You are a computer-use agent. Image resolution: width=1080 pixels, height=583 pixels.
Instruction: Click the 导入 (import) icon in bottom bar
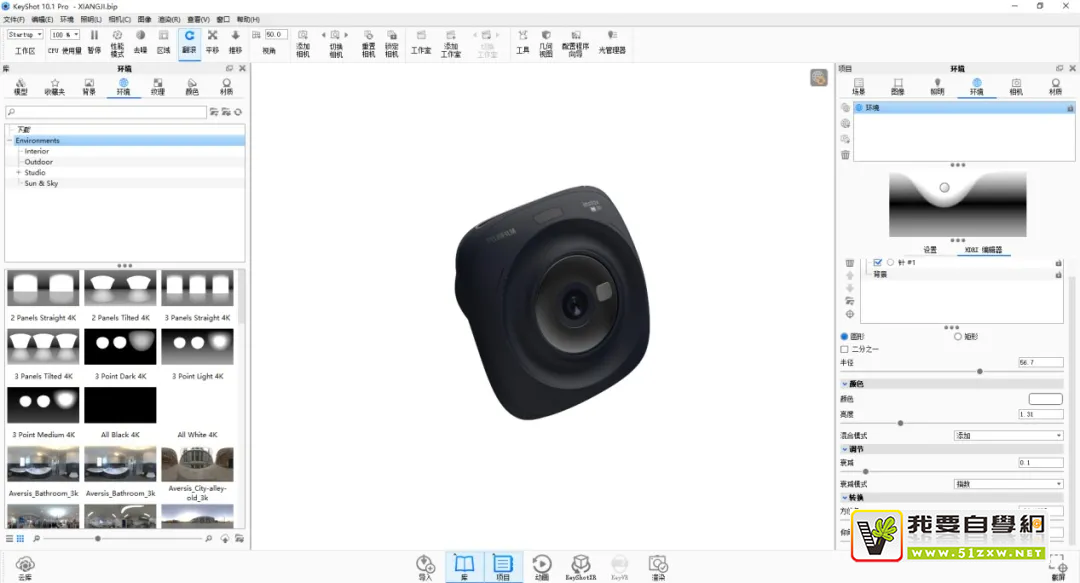pyautogui.click(x=426, y=567)
